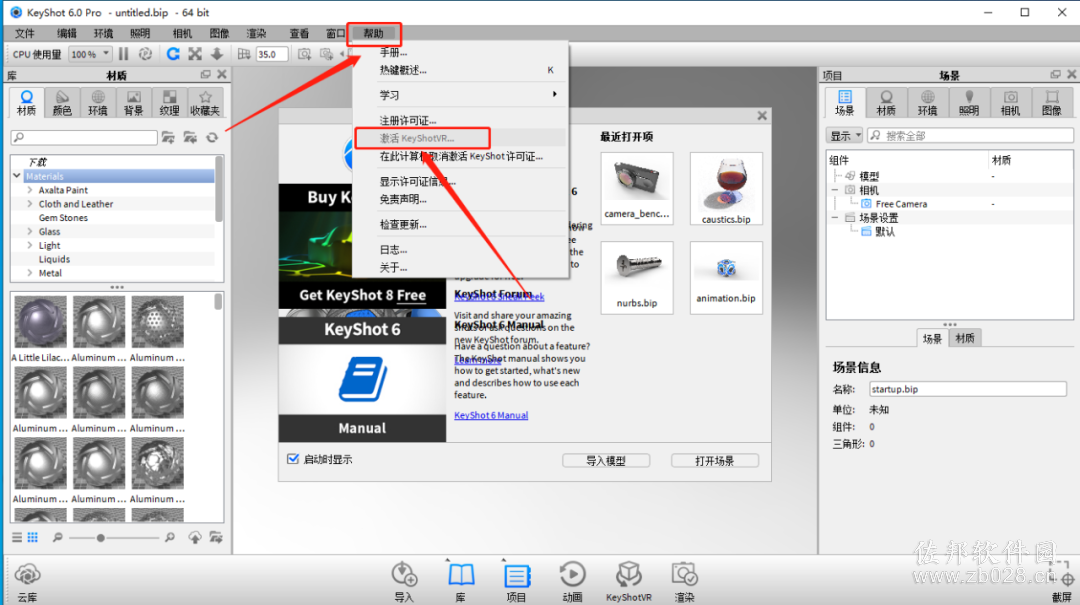Switch to the 材质 lower tab
The height and width of the screenshot is (605, 1080).
pos(965,338)
